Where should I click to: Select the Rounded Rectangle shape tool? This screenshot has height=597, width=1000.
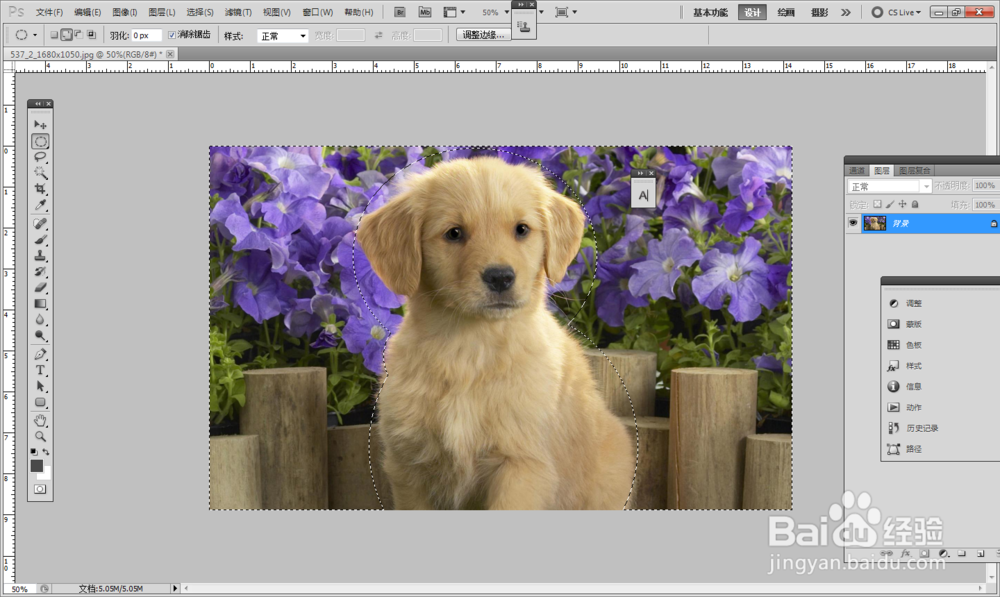(40, 402)
